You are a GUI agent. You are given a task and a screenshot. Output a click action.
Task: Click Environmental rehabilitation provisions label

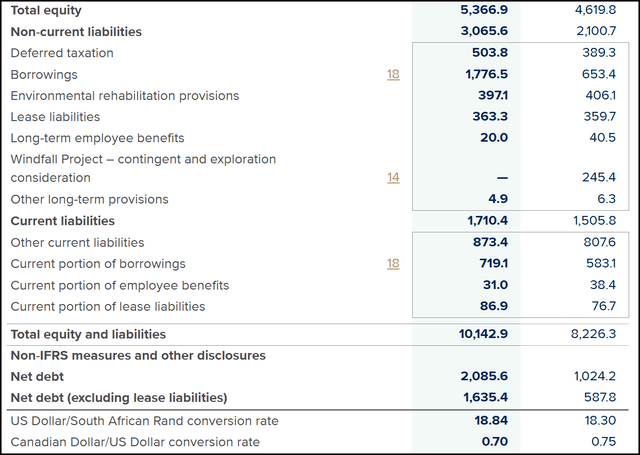tap(125, 96)
